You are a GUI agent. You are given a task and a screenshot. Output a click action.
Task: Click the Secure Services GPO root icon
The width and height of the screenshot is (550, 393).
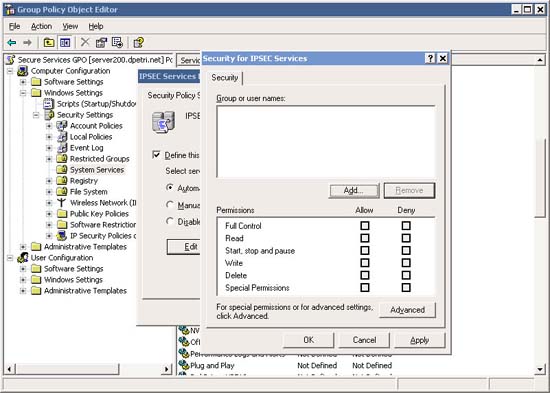(11, 60)
